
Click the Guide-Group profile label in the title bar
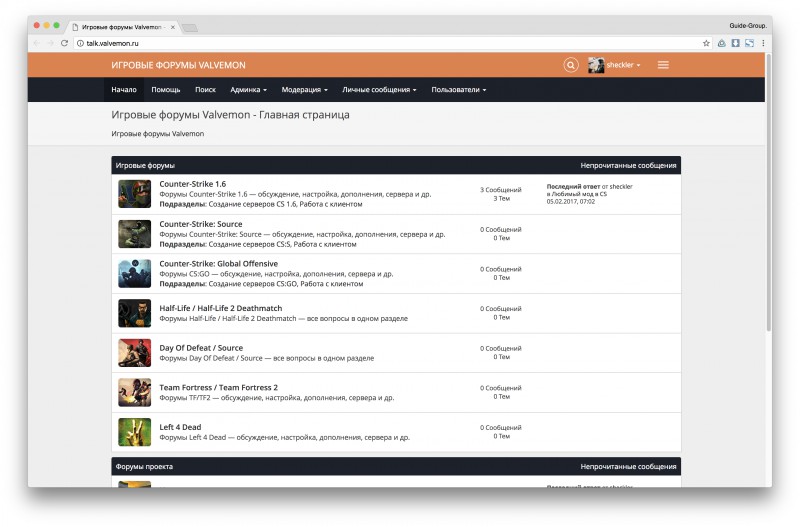pos(748,26)
